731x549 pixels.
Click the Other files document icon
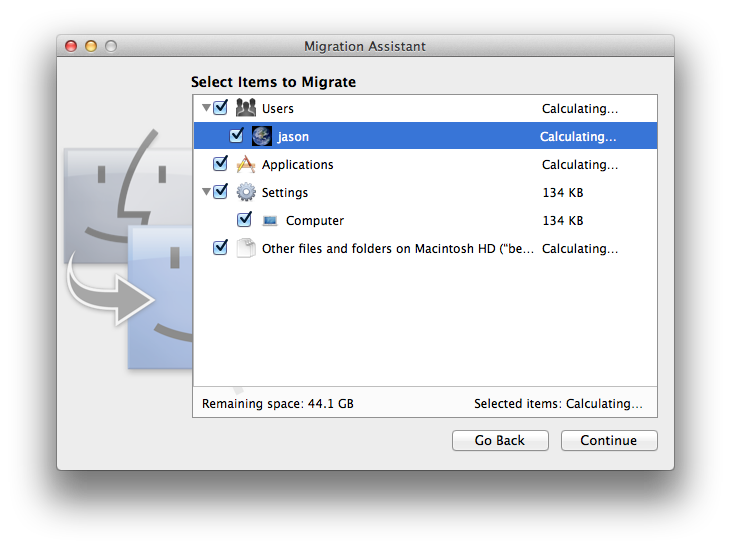tap(246, 248)
